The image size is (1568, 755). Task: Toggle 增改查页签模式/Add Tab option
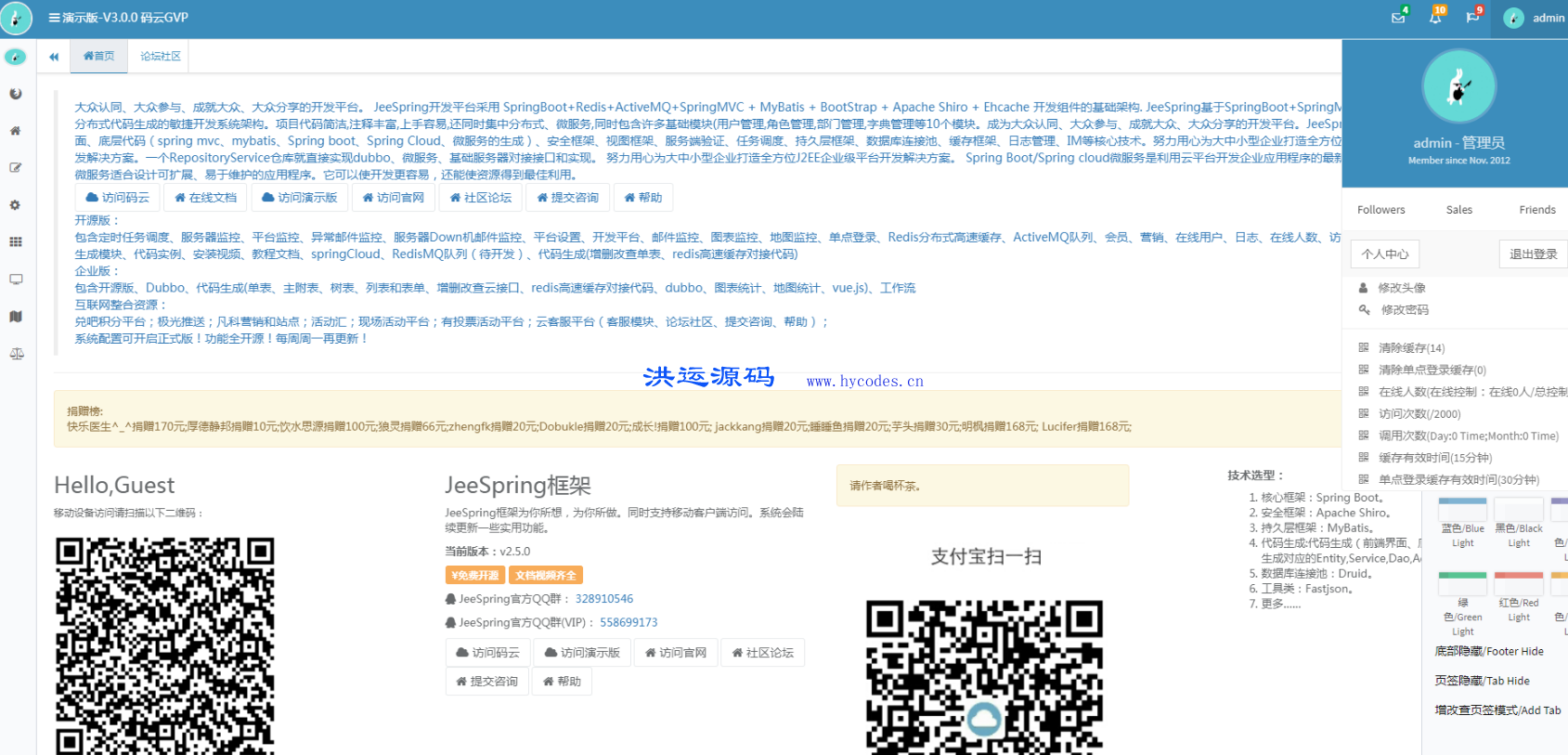pyautogui.click(x=1497, y=710)
